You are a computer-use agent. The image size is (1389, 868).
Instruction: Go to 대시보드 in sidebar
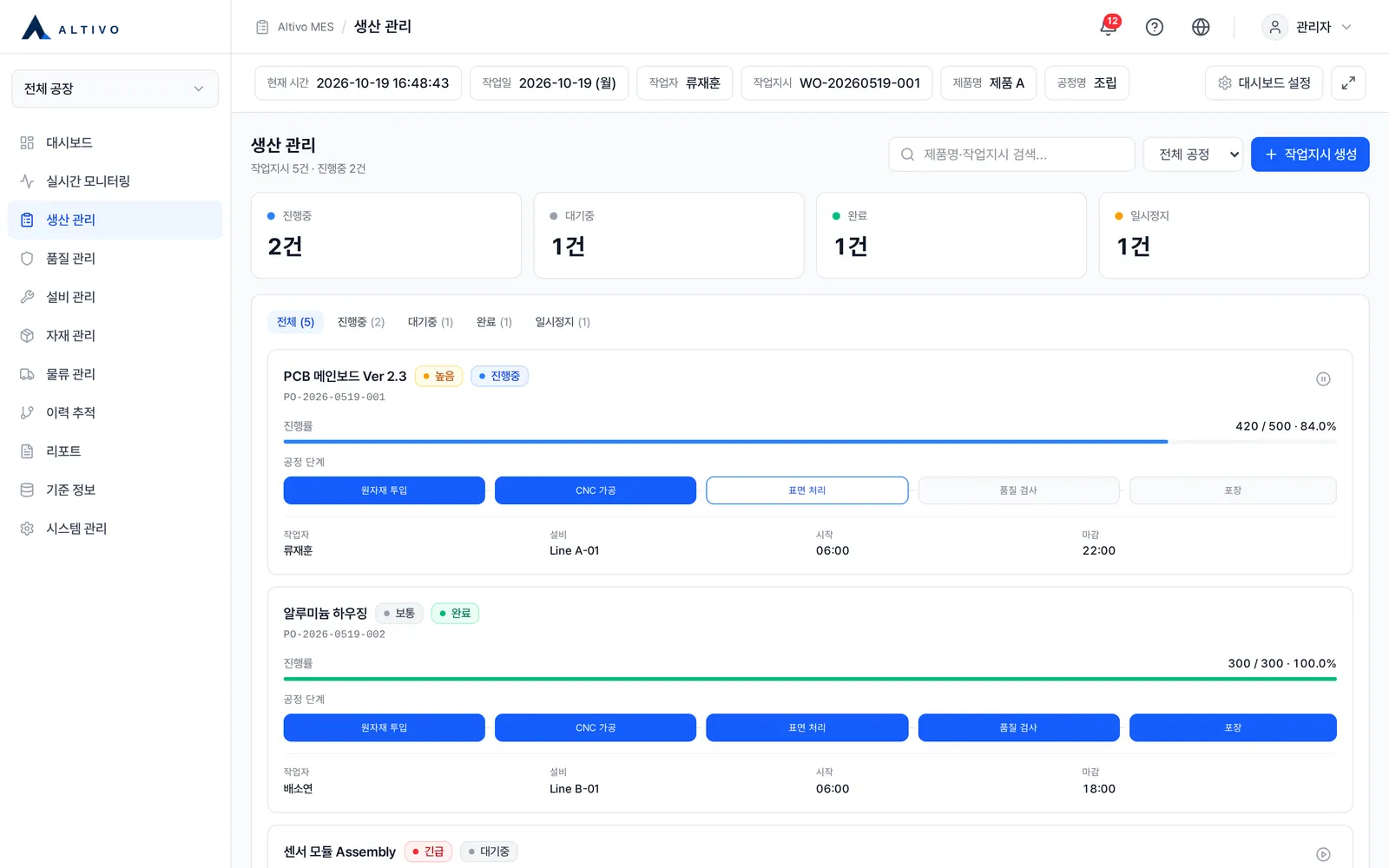115,142
